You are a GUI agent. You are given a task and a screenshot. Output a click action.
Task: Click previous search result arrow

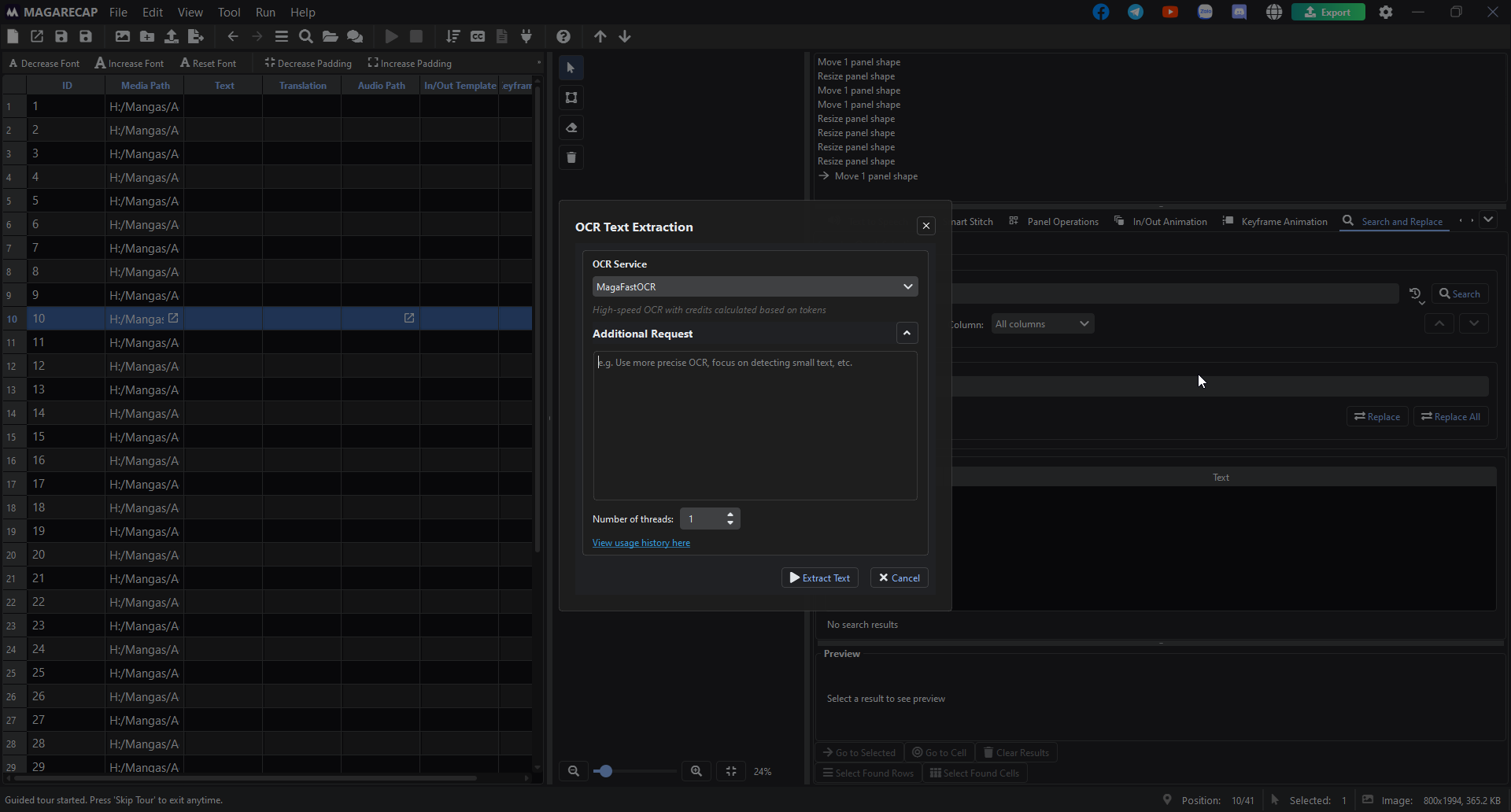click(1439, 323)
